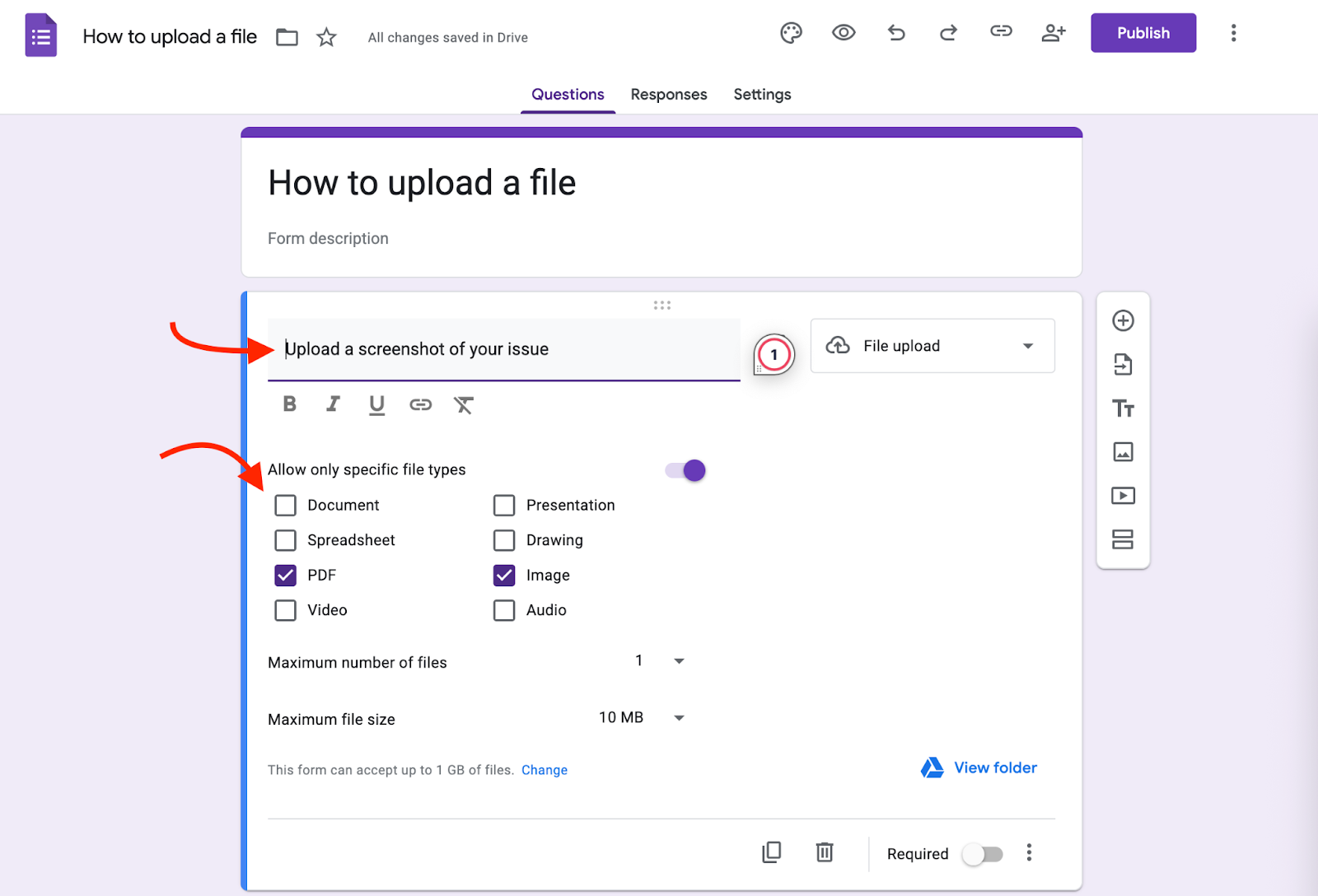The image size is (1318, 896).
Task: Click the Change storage limit link
Action: pyautogui.click(x=544, y=770)
